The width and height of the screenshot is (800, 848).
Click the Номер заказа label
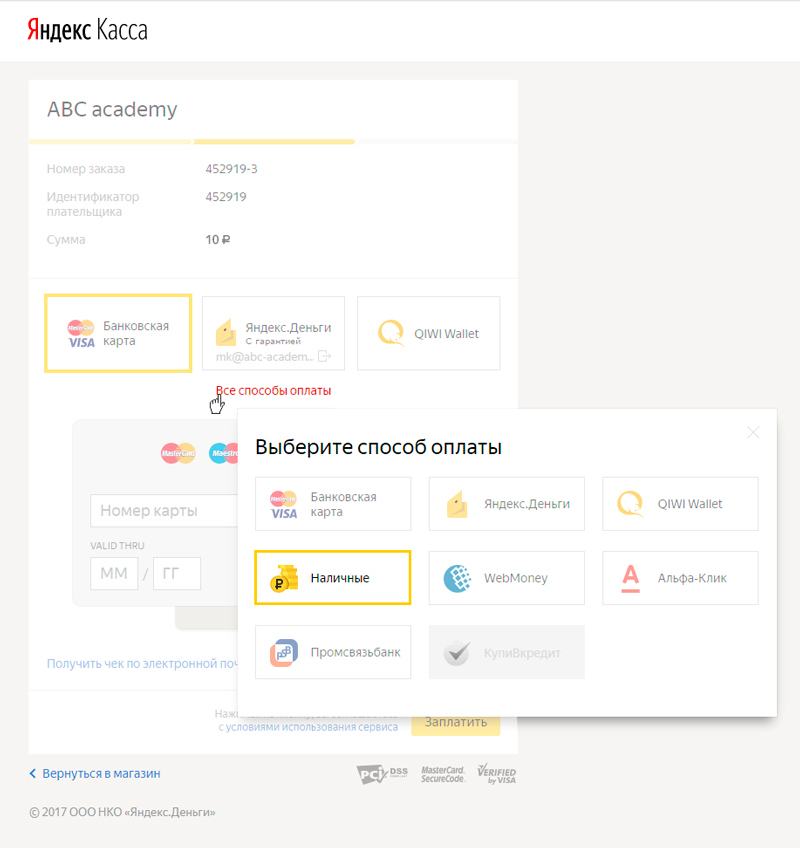tap(85, 169)
